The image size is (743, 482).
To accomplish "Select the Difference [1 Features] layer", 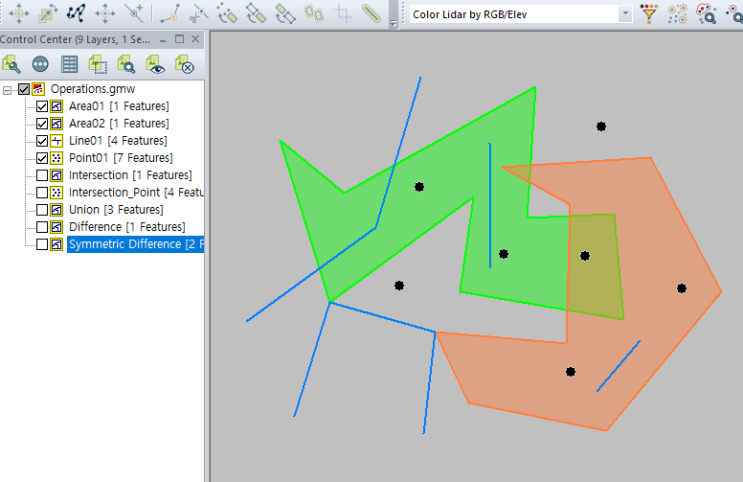I will pos(127,227).
